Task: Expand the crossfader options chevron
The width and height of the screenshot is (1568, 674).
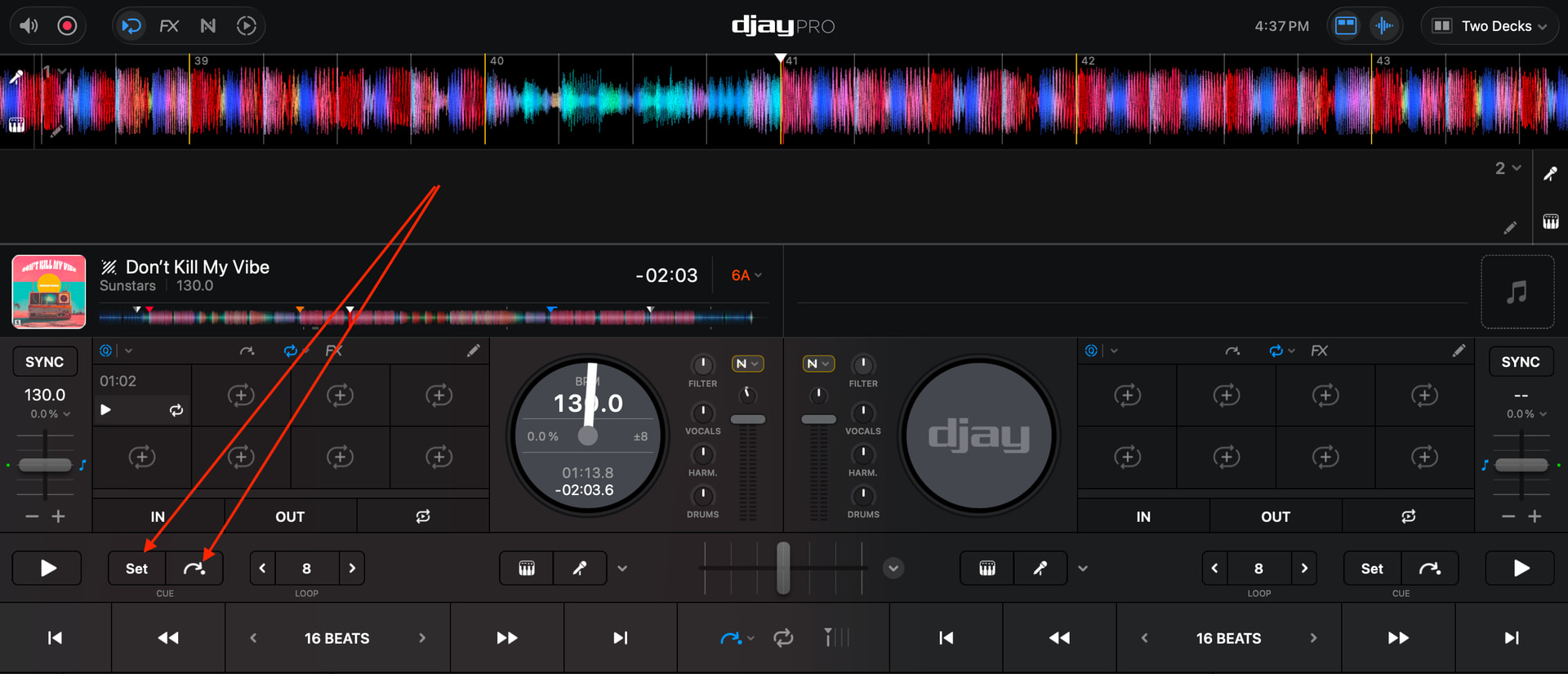Action: 893,569
